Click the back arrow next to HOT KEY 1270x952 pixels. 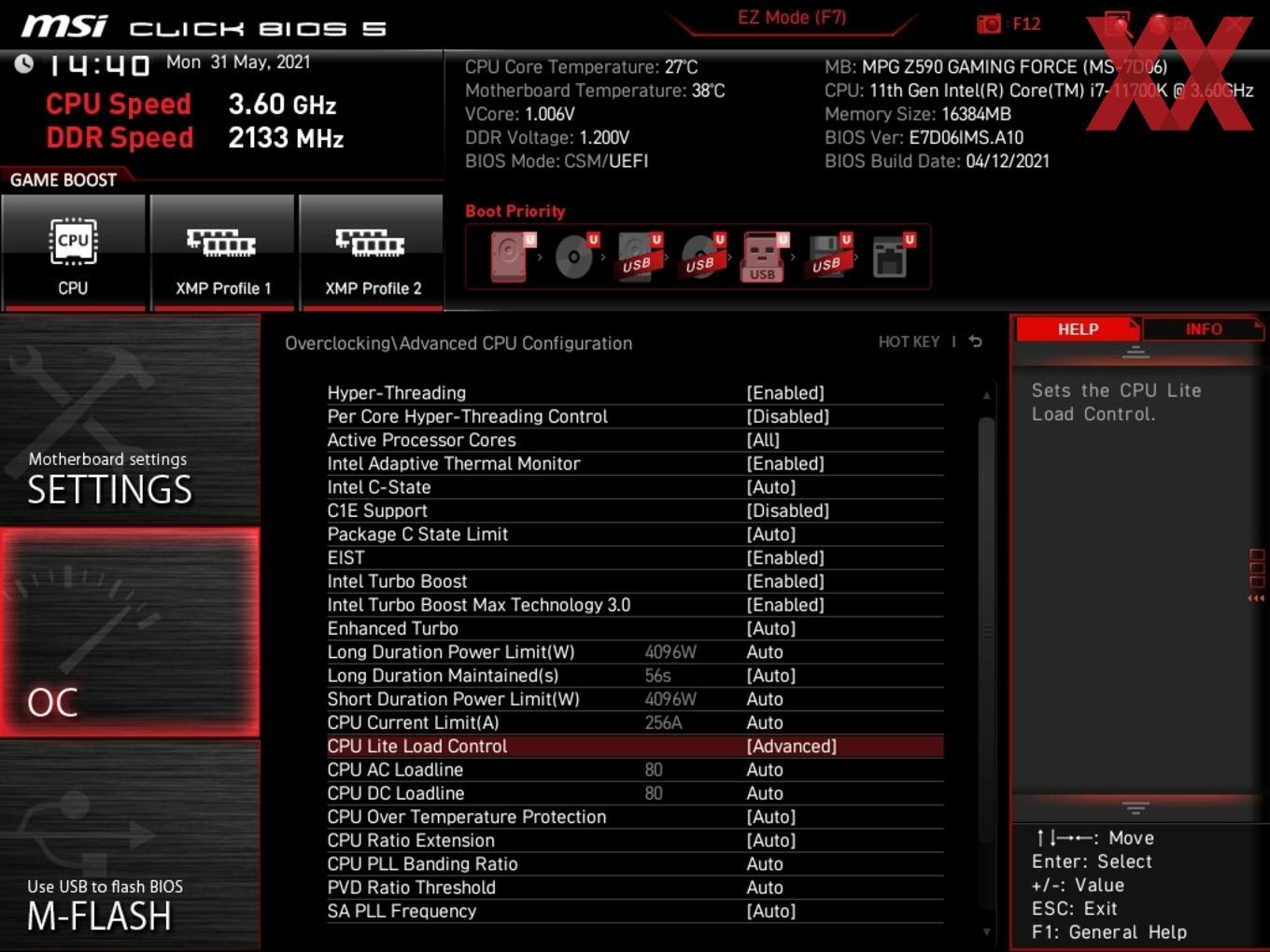pos(975,342)
